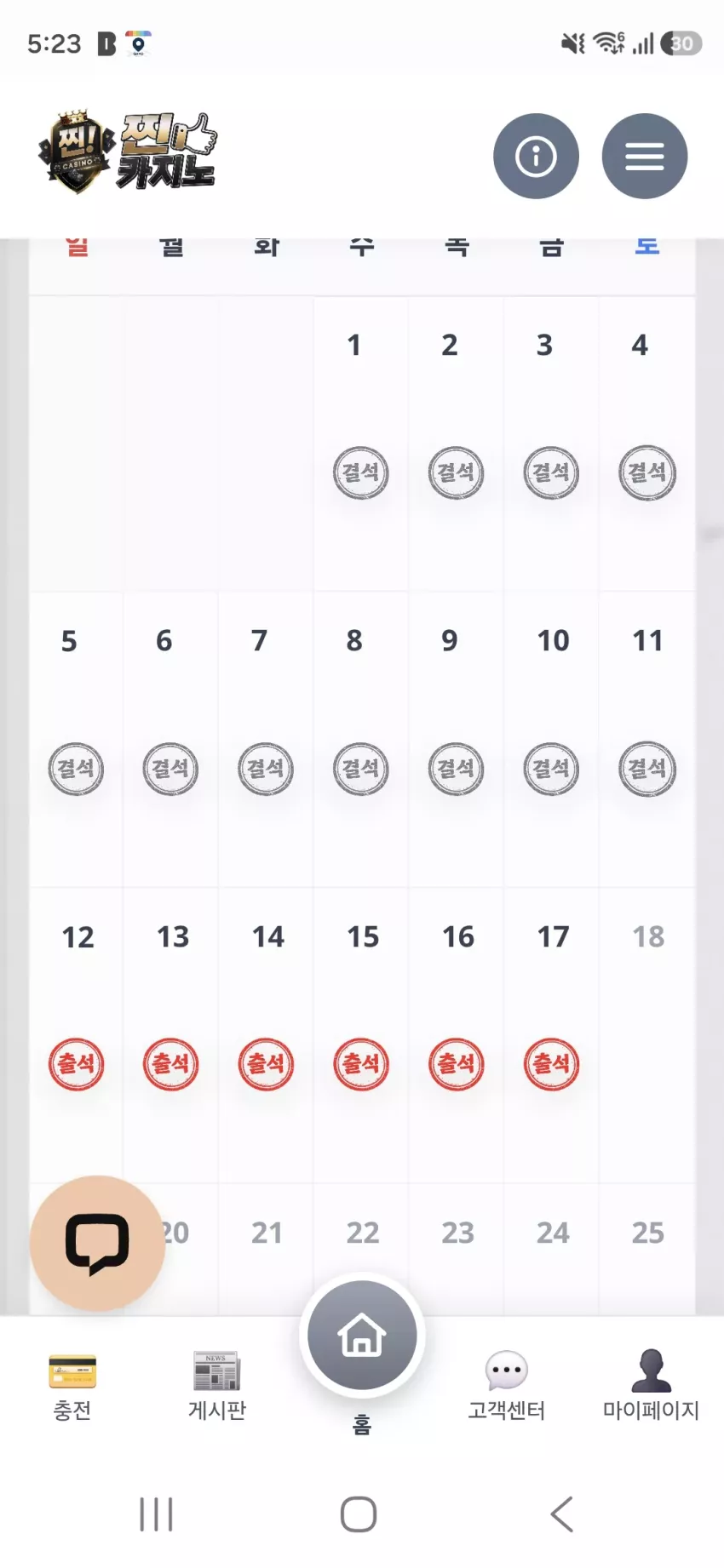Select calendar day 22

363,1233
